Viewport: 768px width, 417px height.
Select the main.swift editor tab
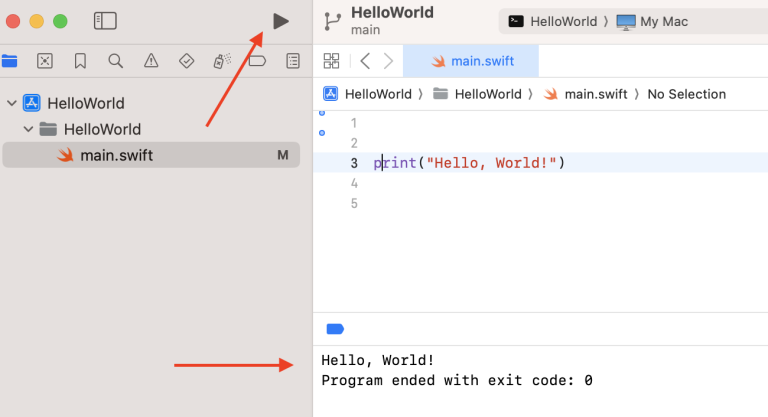pos(471,61)
